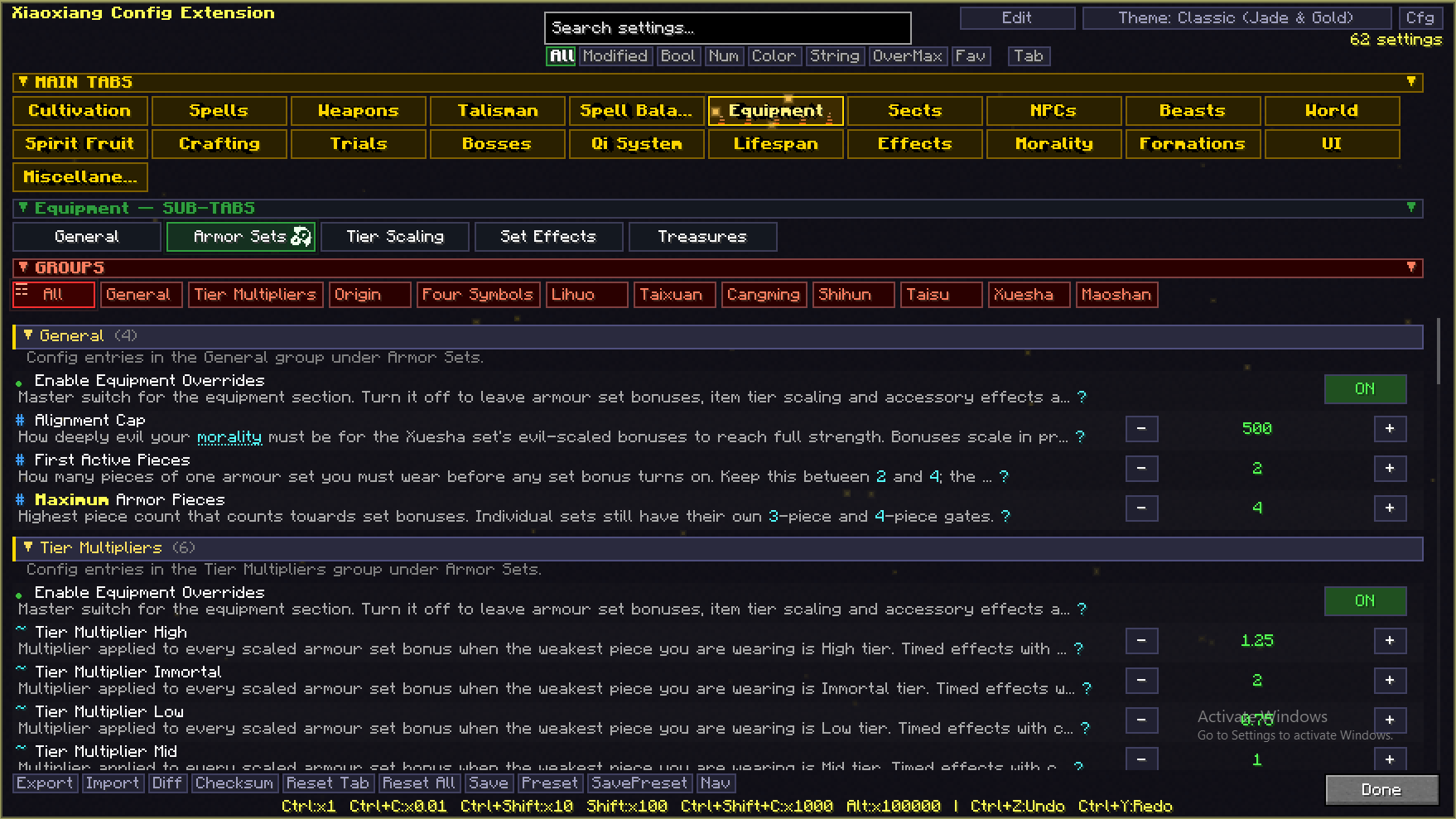Viewport: 1456px width, 819px height.
Task: Click the help question mark for Maximum Armor Pieces
Action: (x=1005, y=516)
